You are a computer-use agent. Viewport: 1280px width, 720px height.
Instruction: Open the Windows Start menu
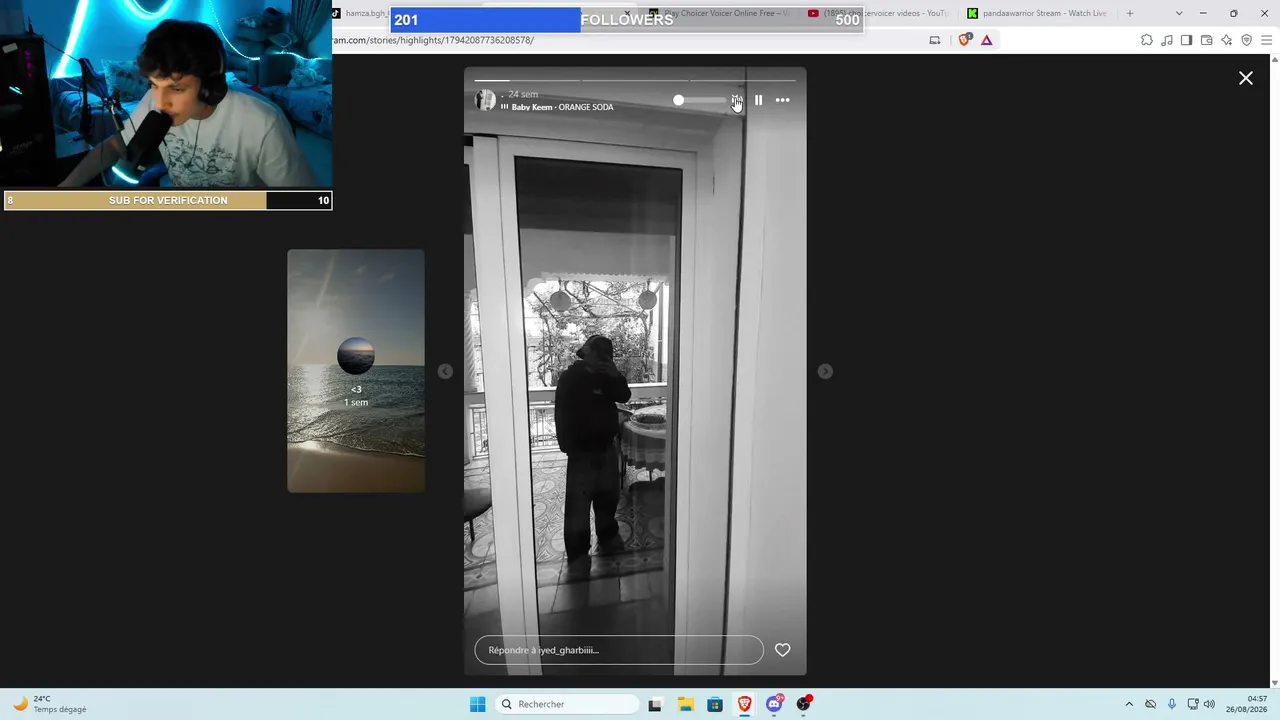[478, 704]
